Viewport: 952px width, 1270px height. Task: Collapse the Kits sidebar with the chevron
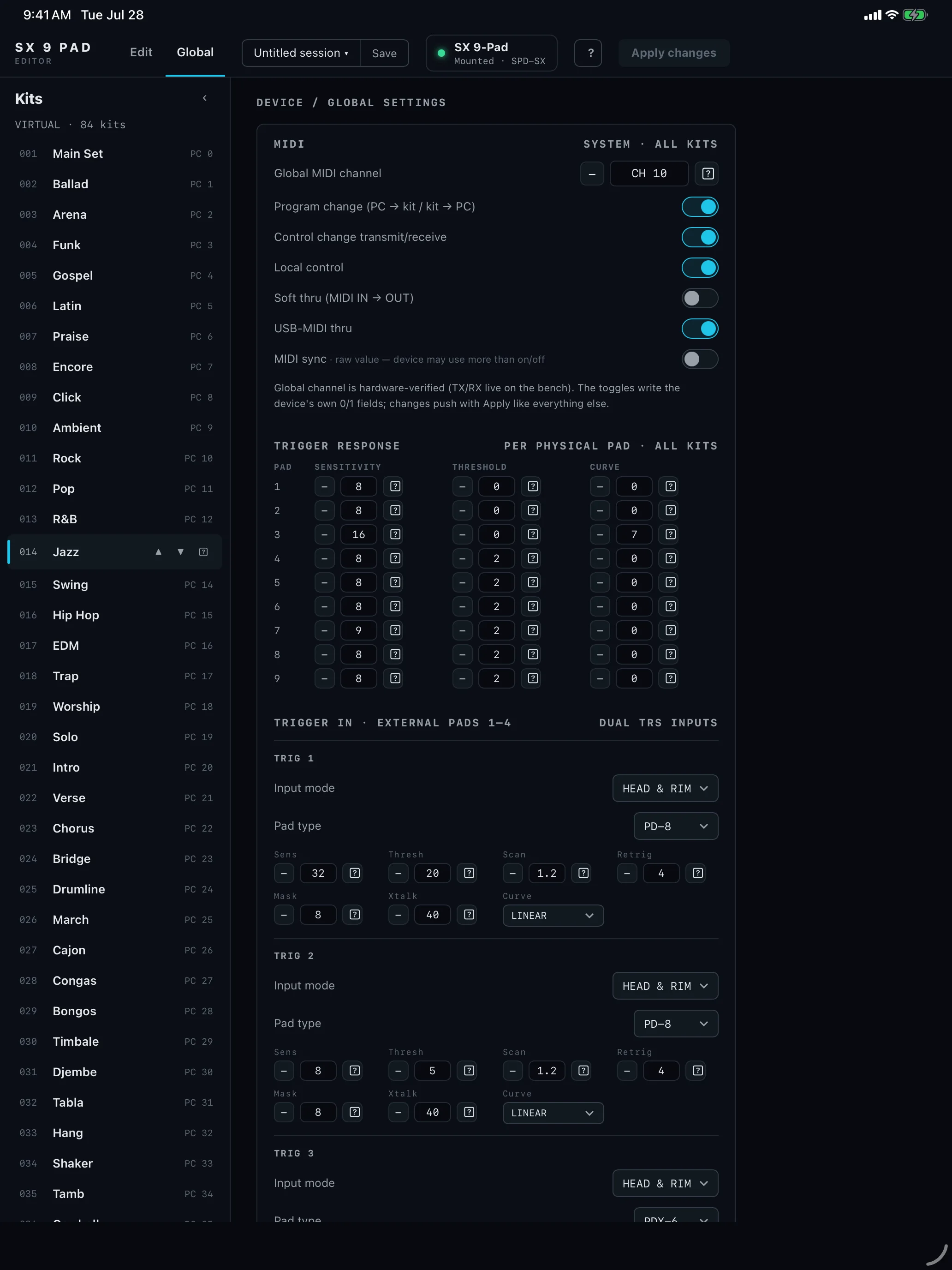point(204,98)
